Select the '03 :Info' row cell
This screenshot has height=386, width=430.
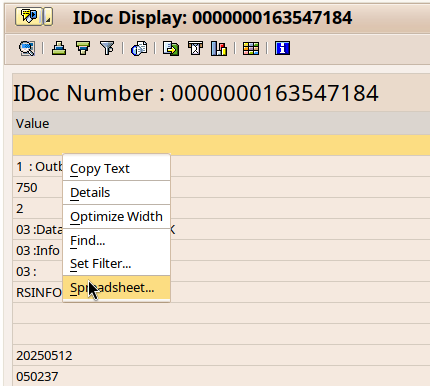pyautogui.click(x=221, y=250)
